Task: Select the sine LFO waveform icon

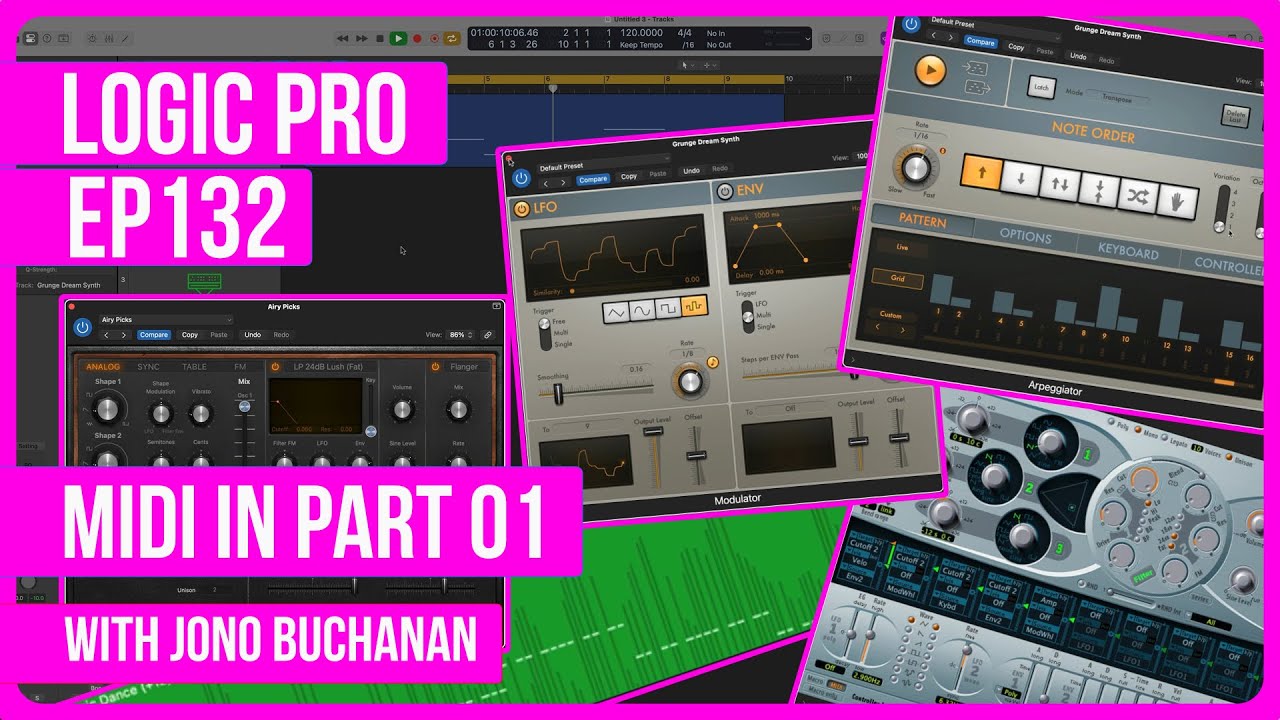Action: pyautogui.click(x=642, y=309)
